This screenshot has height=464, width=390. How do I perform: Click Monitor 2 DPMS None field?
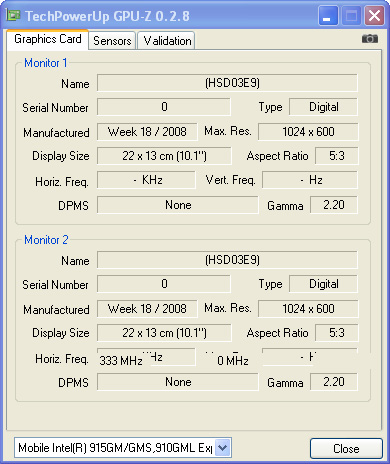pyautogui.click(x=178, y=382)
